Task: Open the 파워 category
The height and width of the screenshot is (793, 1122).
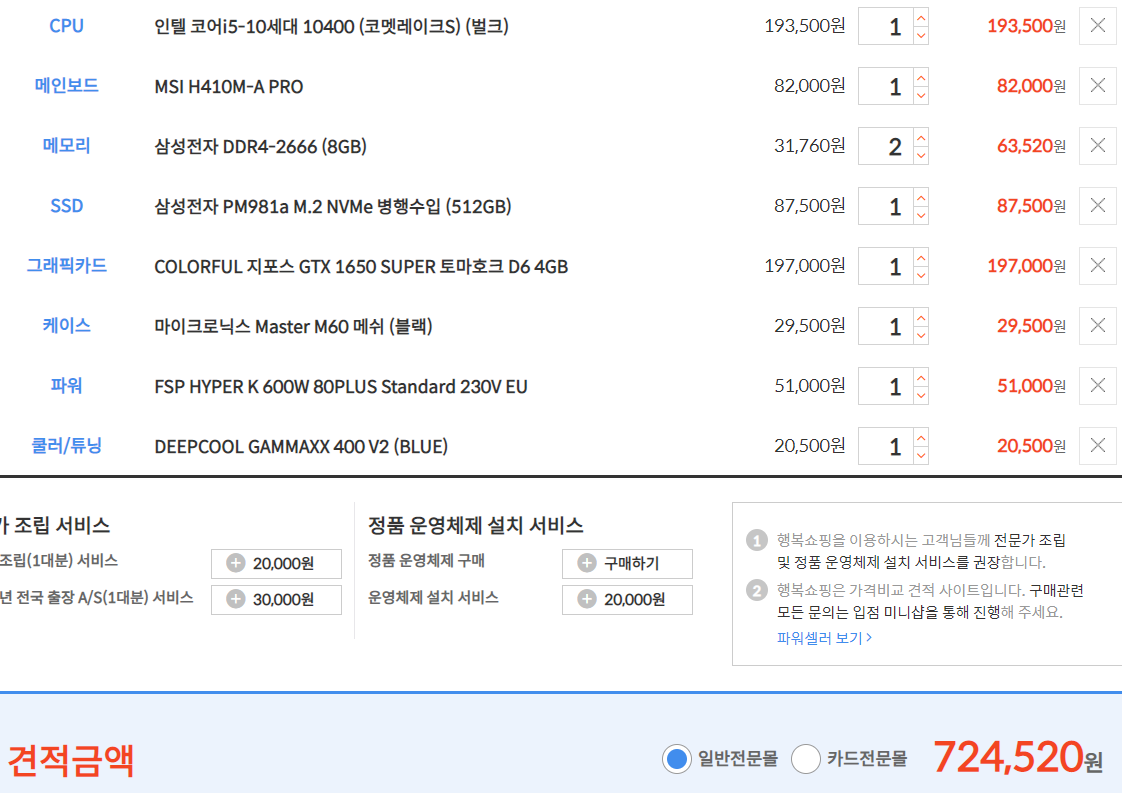Action: point(67,386)
